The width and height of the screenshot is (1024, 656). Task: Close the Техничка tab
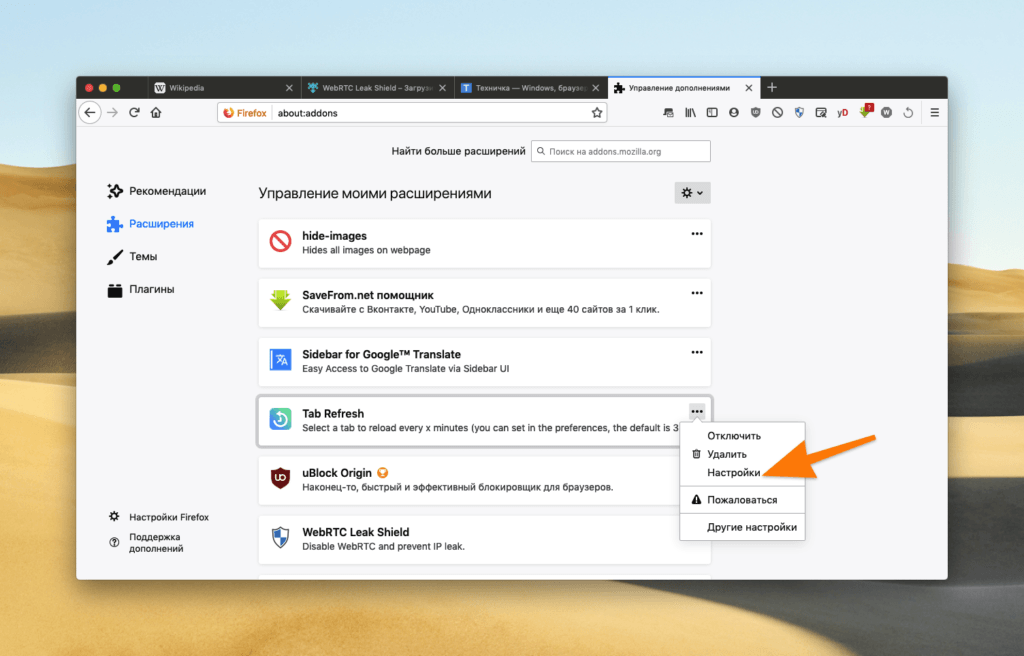coord(596,88)
